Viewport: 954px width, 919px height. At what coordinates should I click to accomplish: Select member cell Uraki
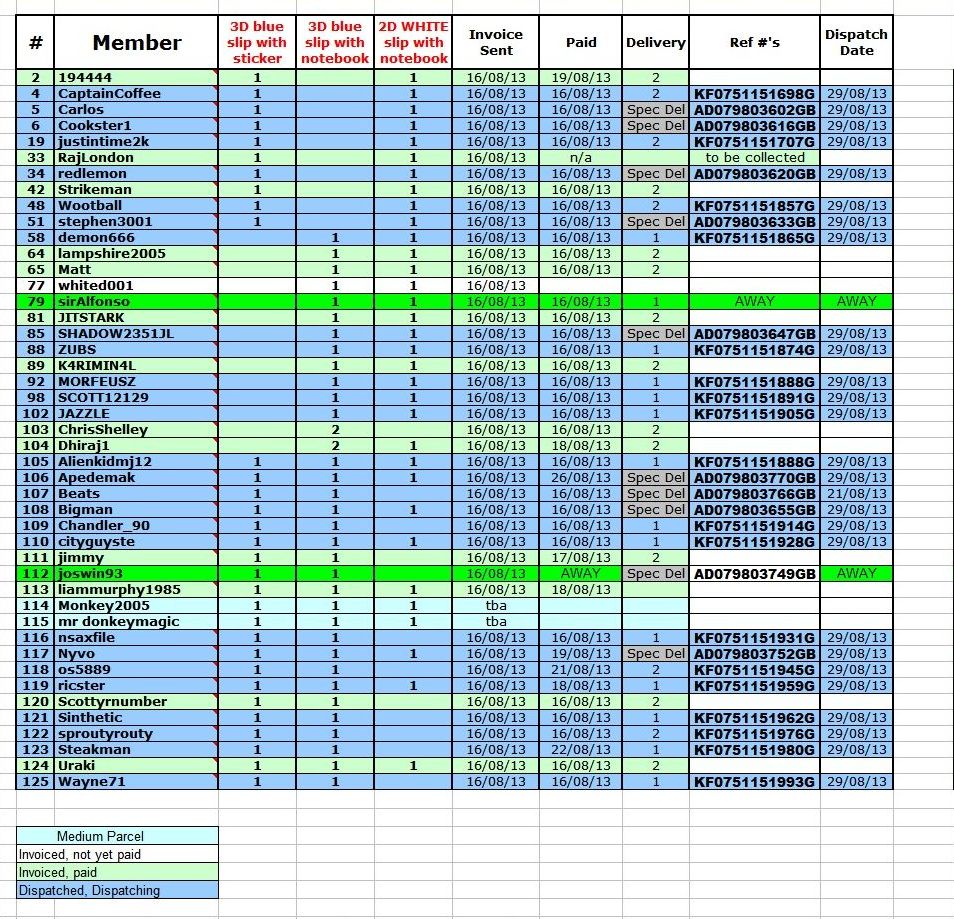tap(136, 766)
